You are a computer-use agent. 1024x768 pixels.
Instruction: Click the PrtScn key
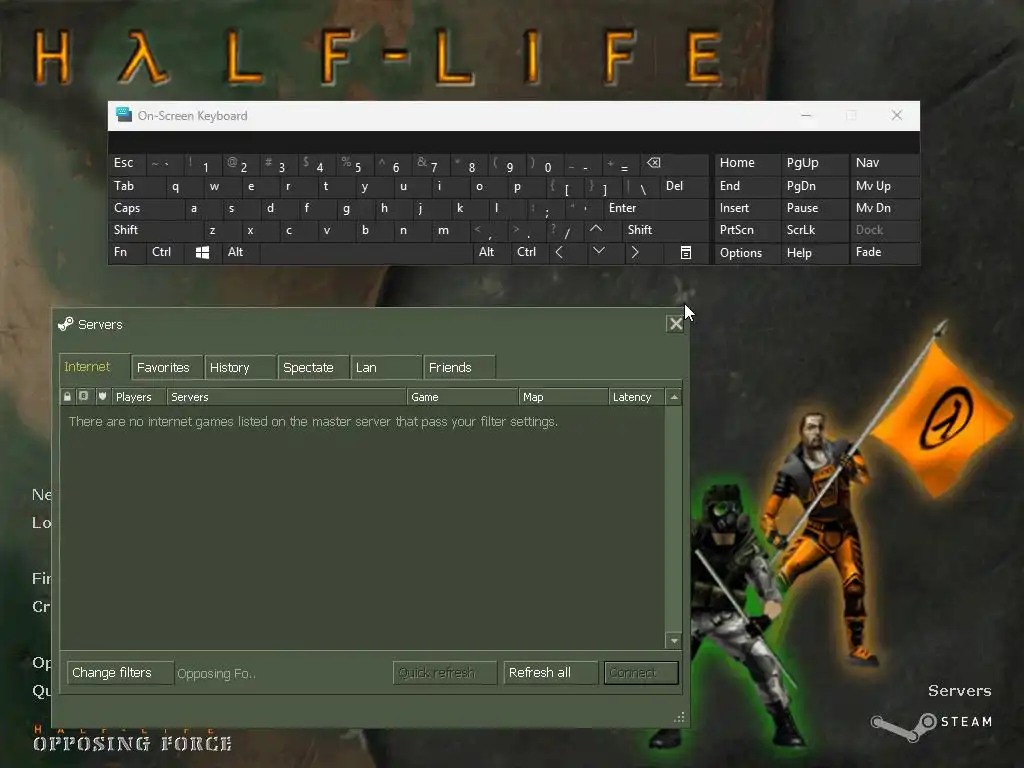747,230
